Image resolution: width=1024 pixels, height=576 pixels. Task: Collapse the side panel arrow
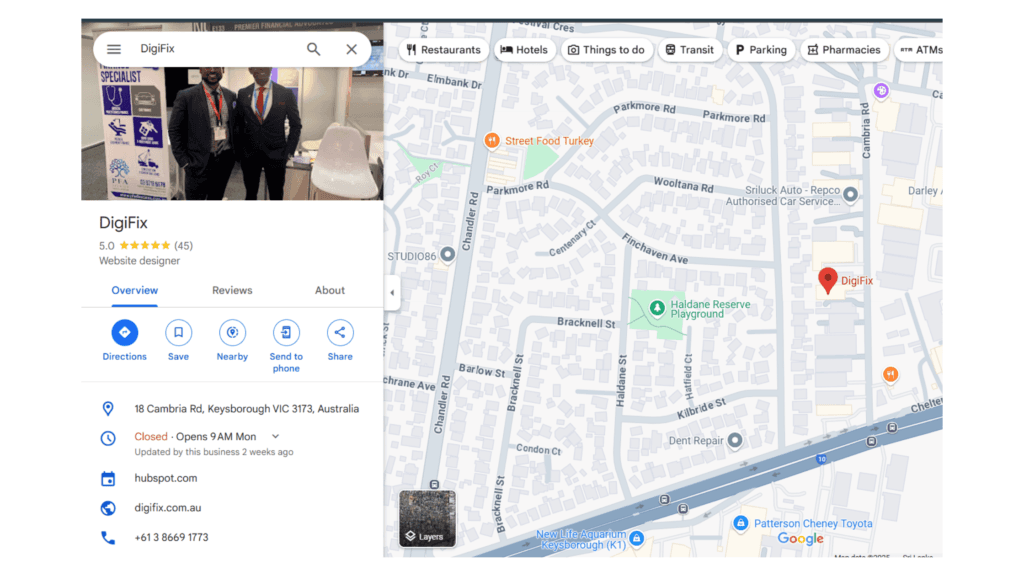[x=392, y=293]
